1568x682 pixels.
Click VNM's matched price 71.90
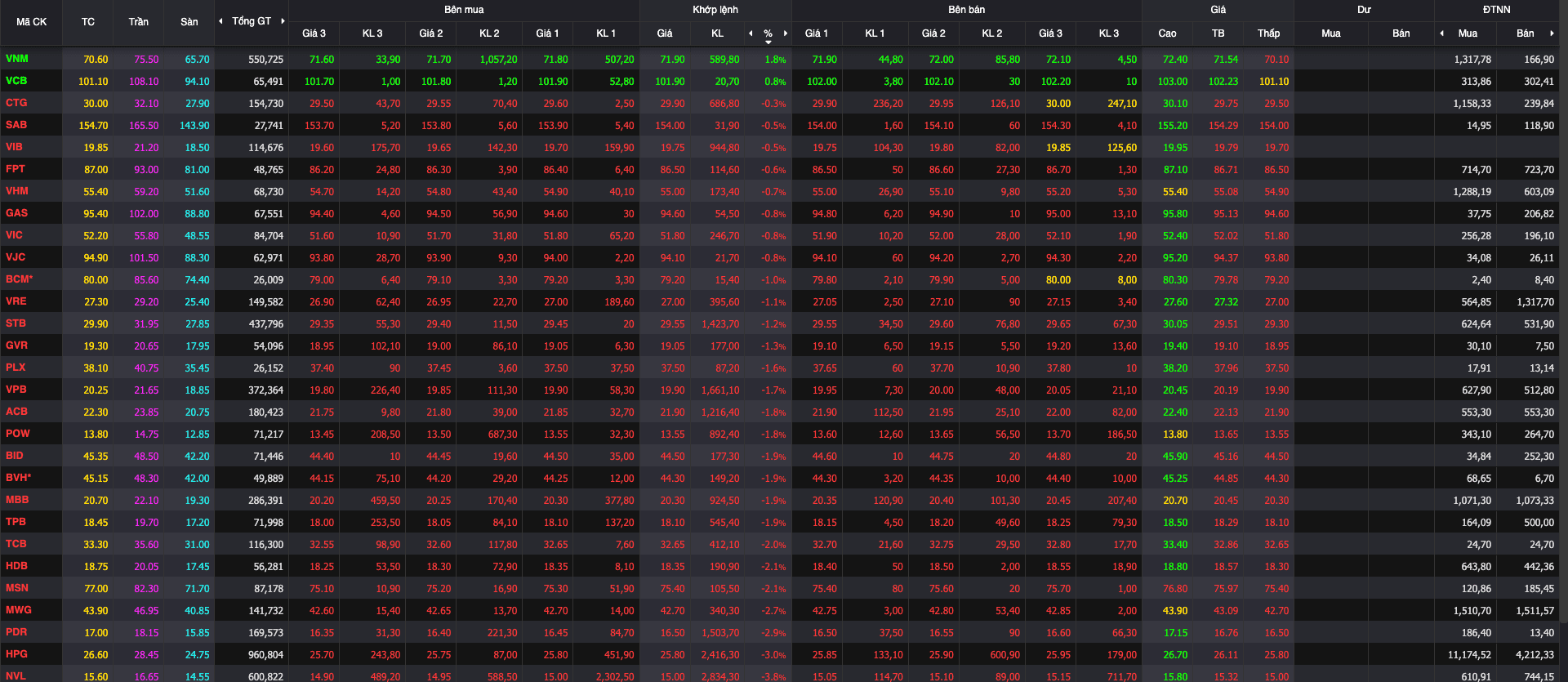(x=672, y=60)
